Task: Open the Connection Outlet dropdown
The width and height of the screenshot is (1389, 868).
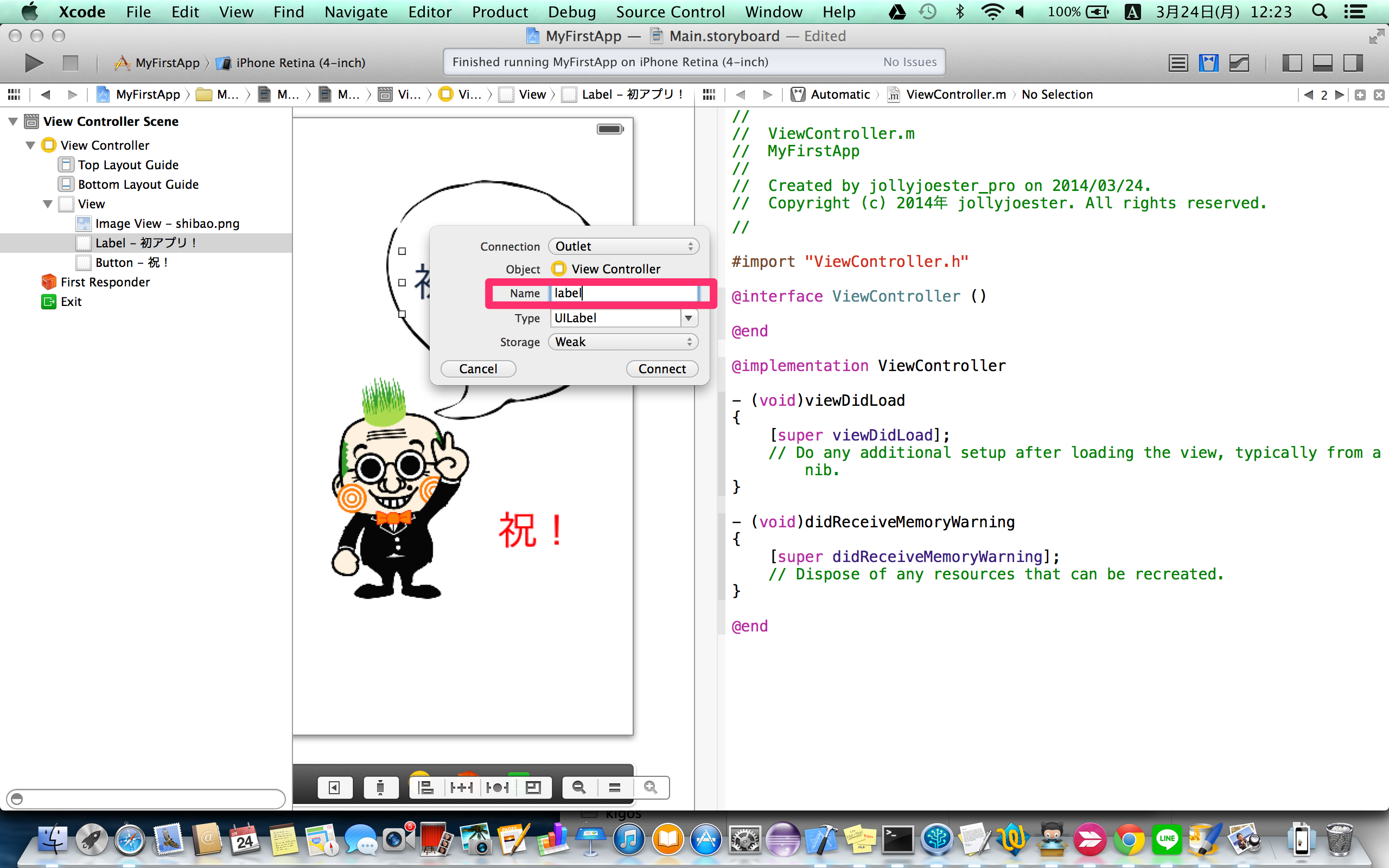Action: (x=623, y=246)
